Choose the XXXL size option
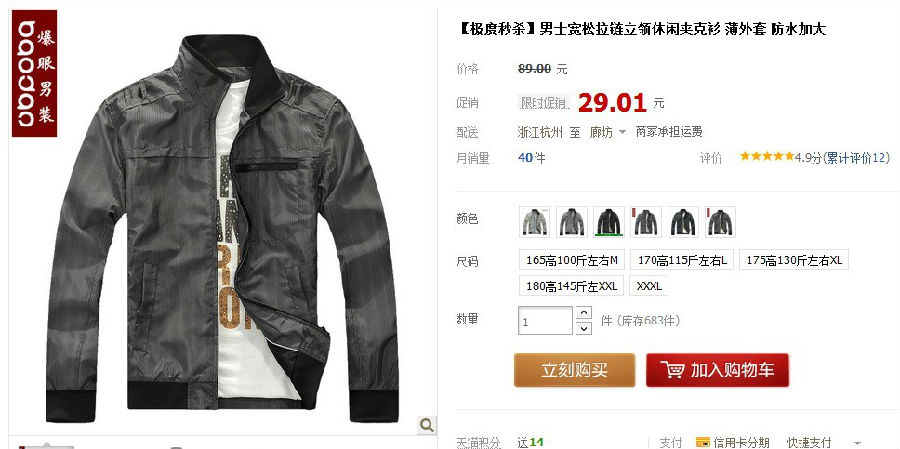The image size is (900, 449). click(x=649, y=286)
